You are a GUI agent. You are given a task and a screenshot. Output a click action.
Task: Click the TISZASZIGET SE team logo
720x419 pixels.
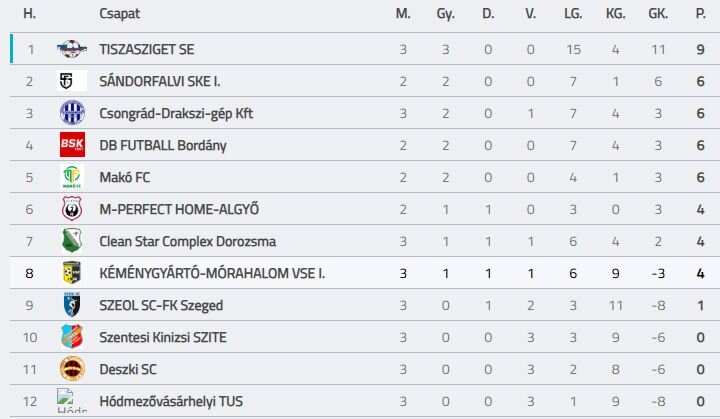[72, 49]
